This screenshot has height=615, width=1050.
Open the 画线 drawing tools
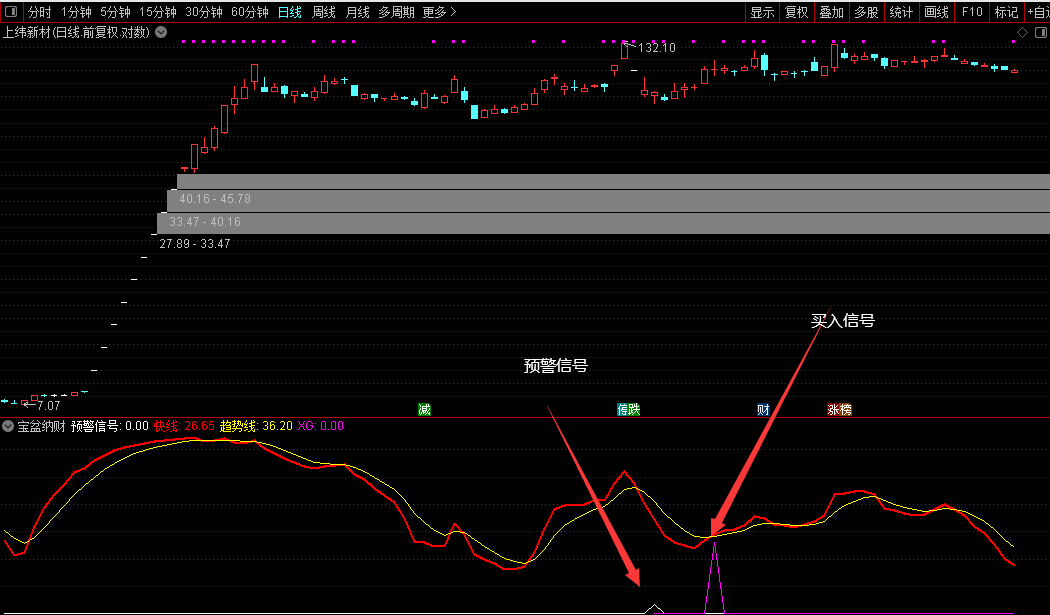(x=936, y=12)
